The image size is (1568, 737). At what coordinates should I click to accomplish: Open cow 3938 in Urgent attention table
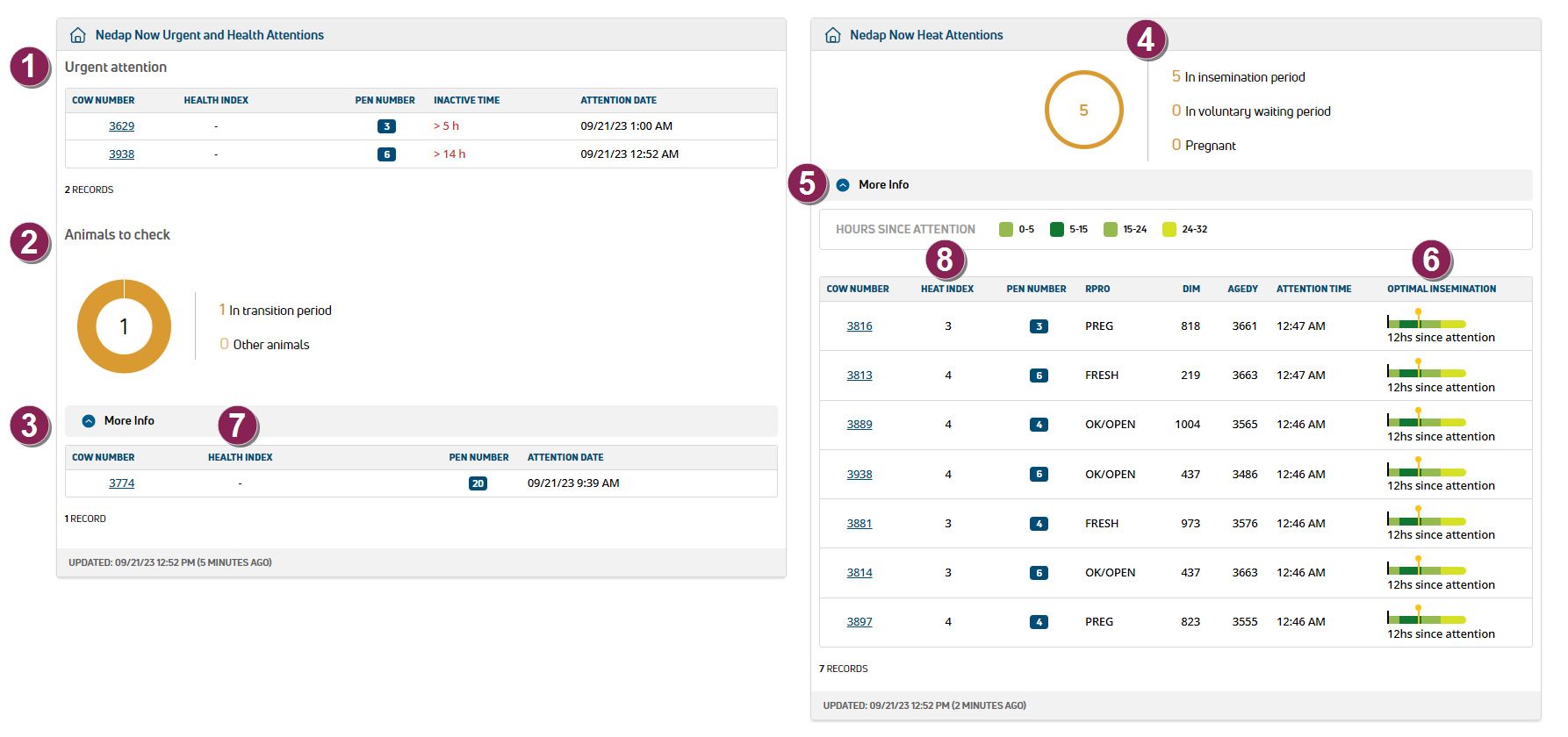point(121,154)
